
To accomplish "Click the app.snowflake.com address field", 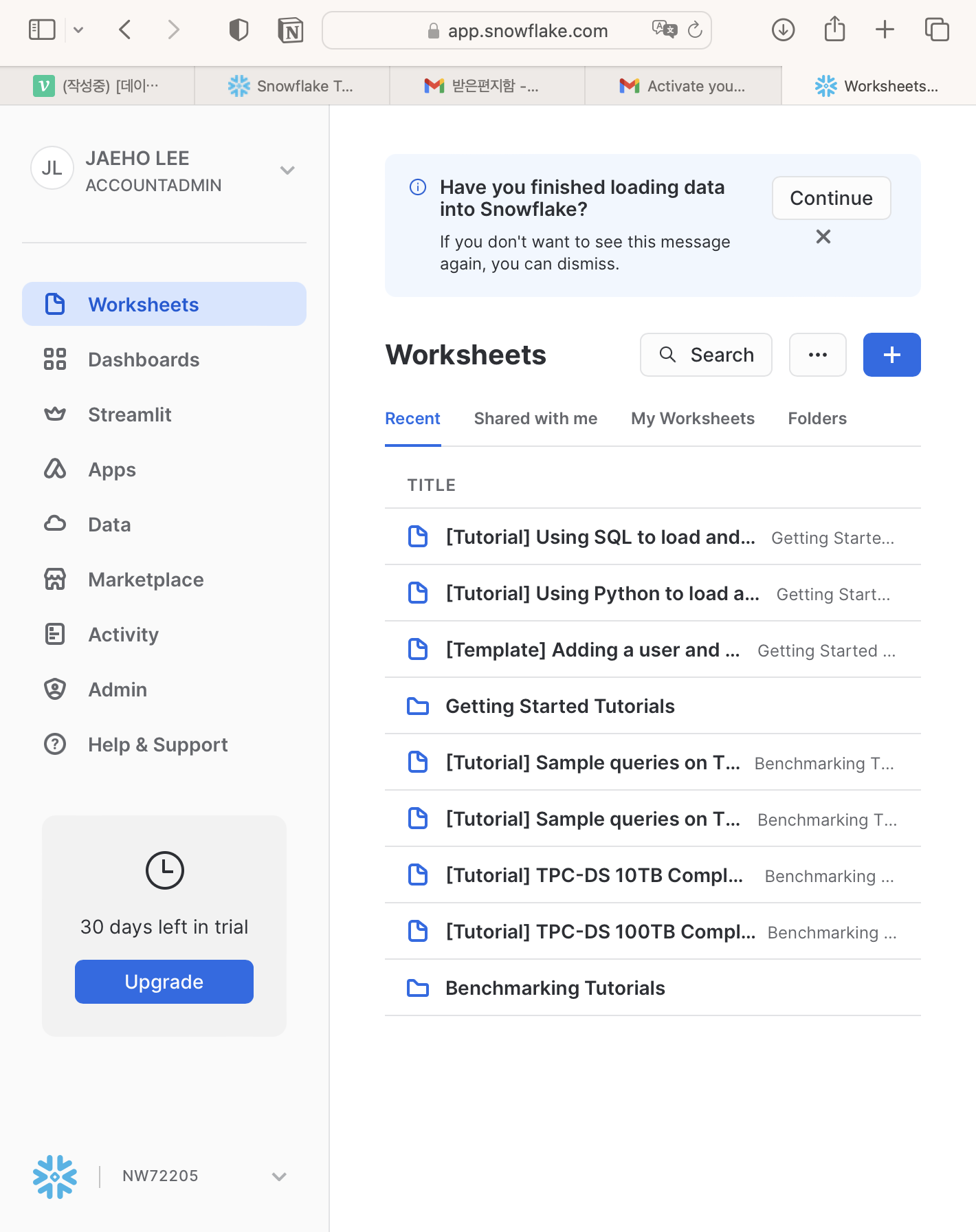I will (x=517, y=30).
